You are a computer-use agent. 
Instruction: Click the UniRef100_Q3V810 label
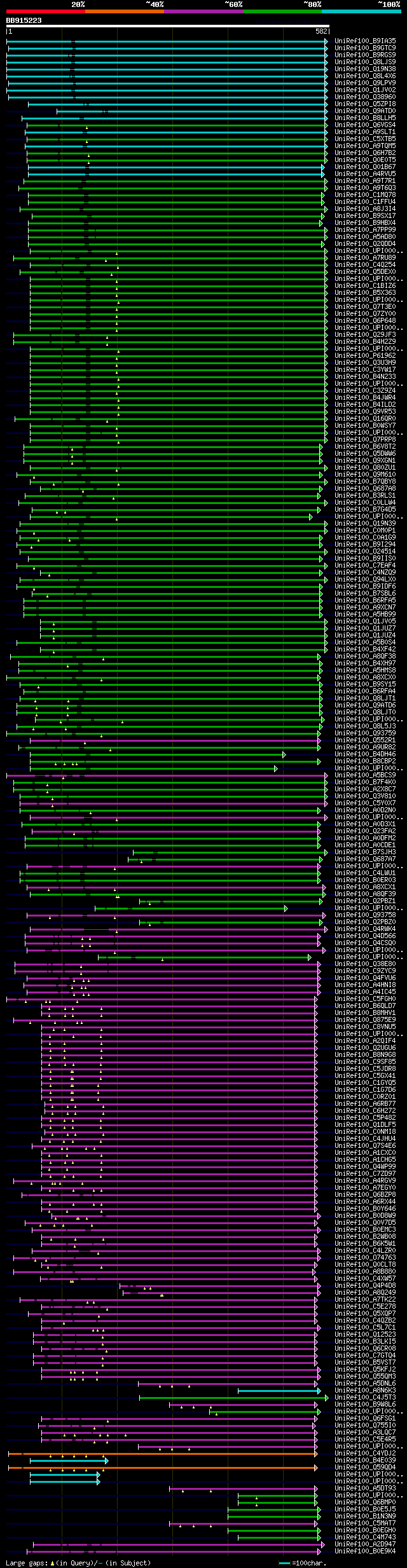click(x=365, y=796)
